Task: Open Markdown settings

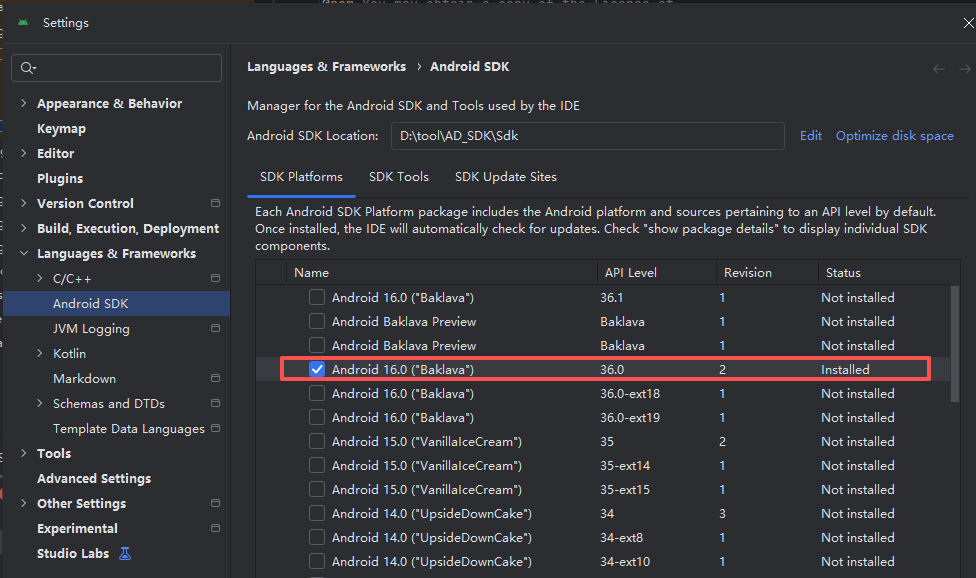Action: 85,378
